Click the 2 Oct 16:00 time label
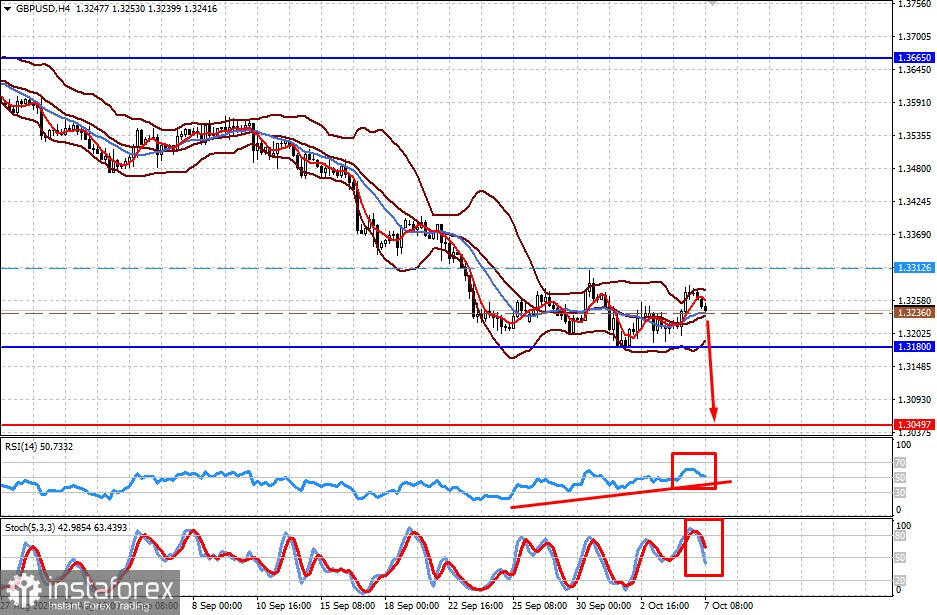 (x=665, y=605)
